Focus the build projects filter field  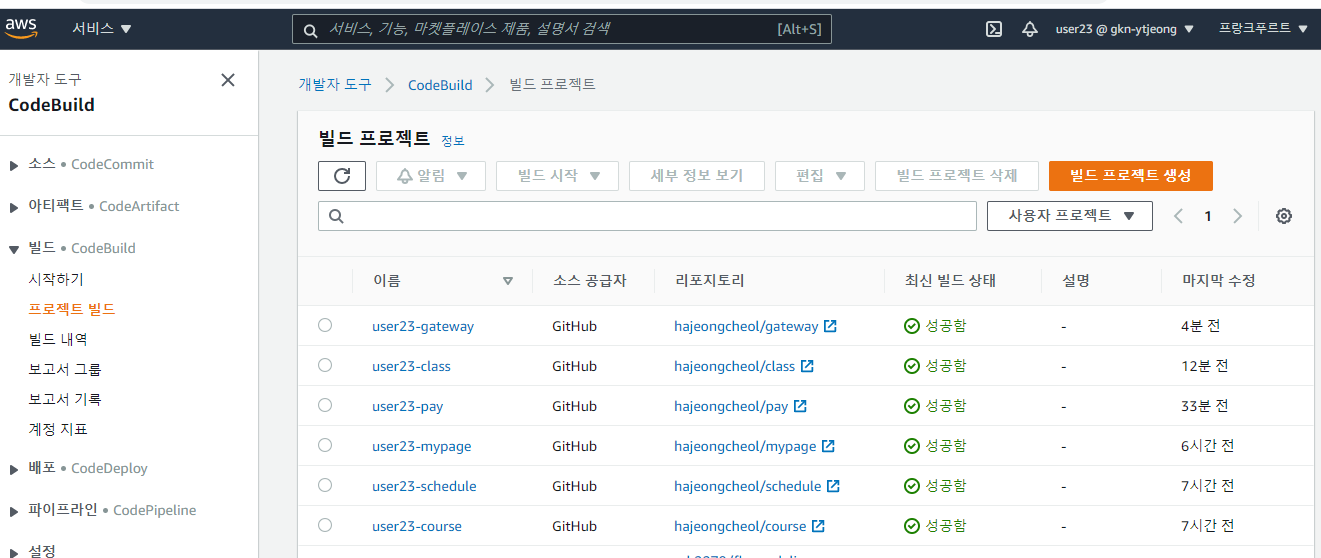click(647, 216)
